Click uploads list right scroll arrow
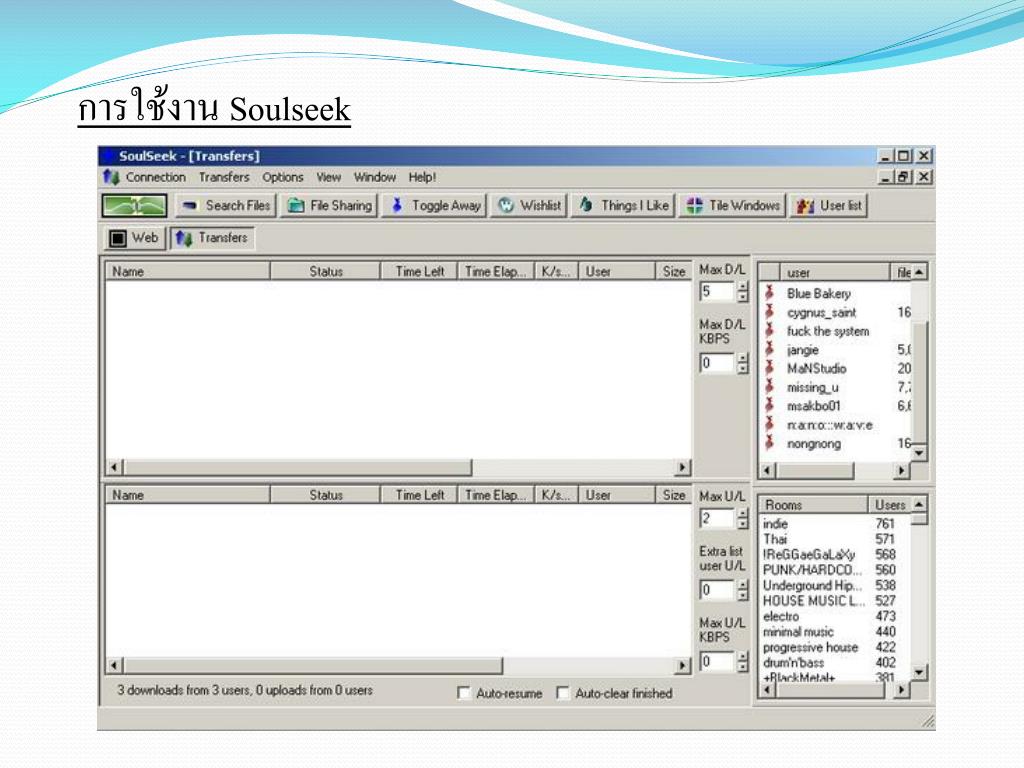Viewport: 1024px width, 768px height. 682,665
